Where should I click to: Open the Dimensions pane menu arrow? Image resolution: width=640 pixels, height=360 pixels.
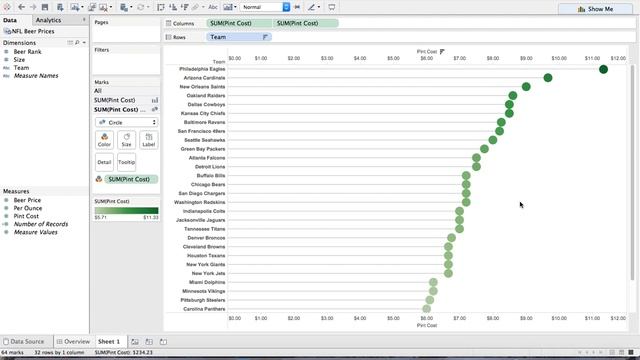tap(84, 42)
